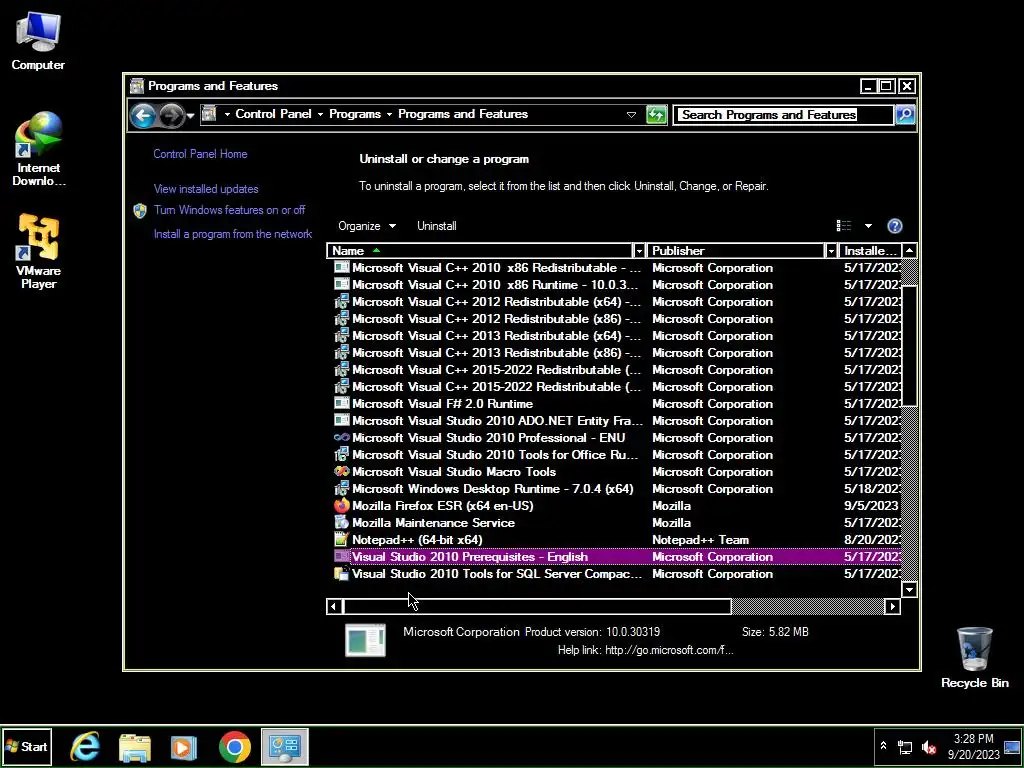Click the Uninstall toolbar button
The width and height of the screenshot is (1024, 768).
437,226
